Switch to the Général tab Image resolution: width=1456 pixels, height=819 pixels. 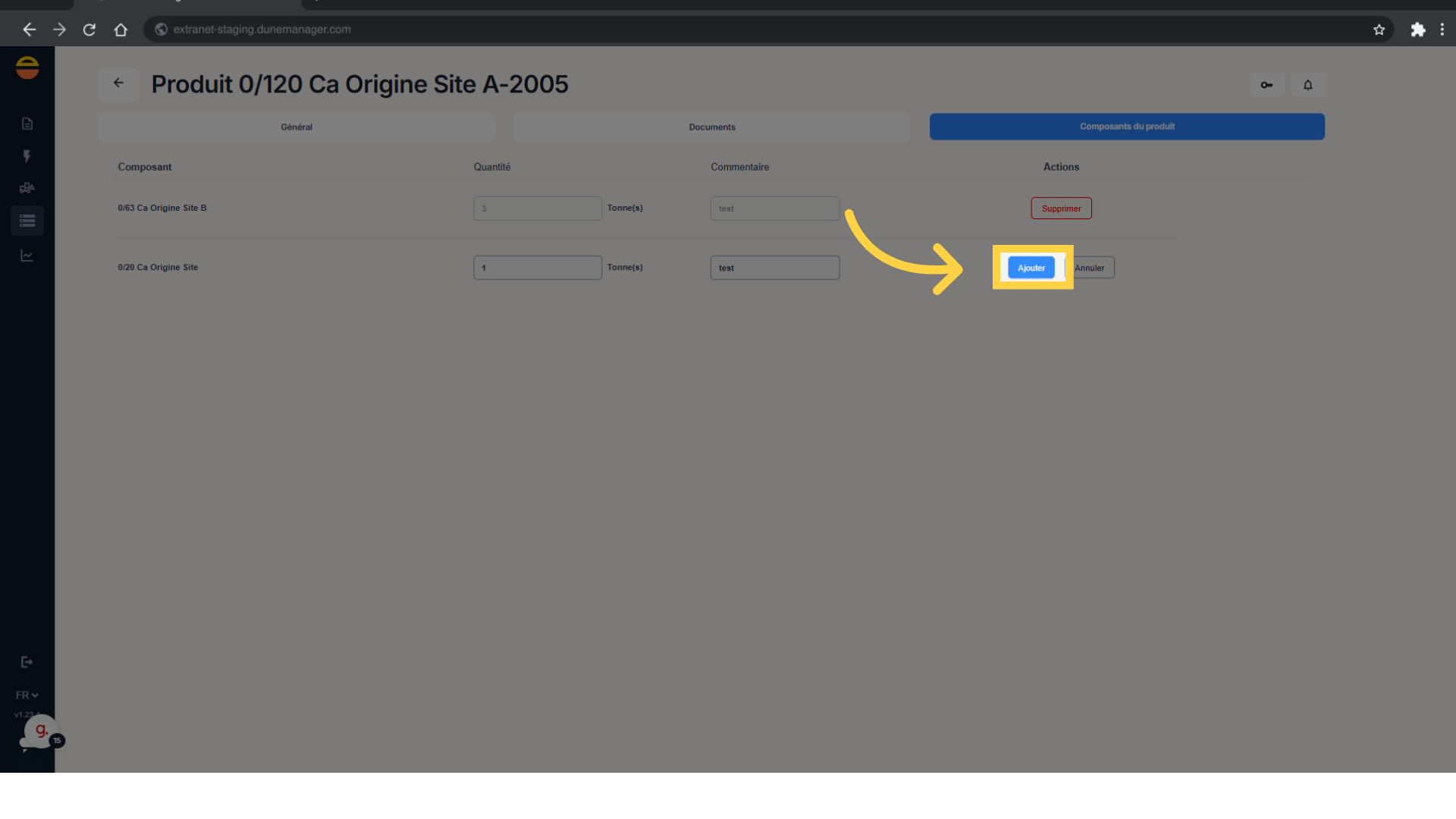pos(297,127)
